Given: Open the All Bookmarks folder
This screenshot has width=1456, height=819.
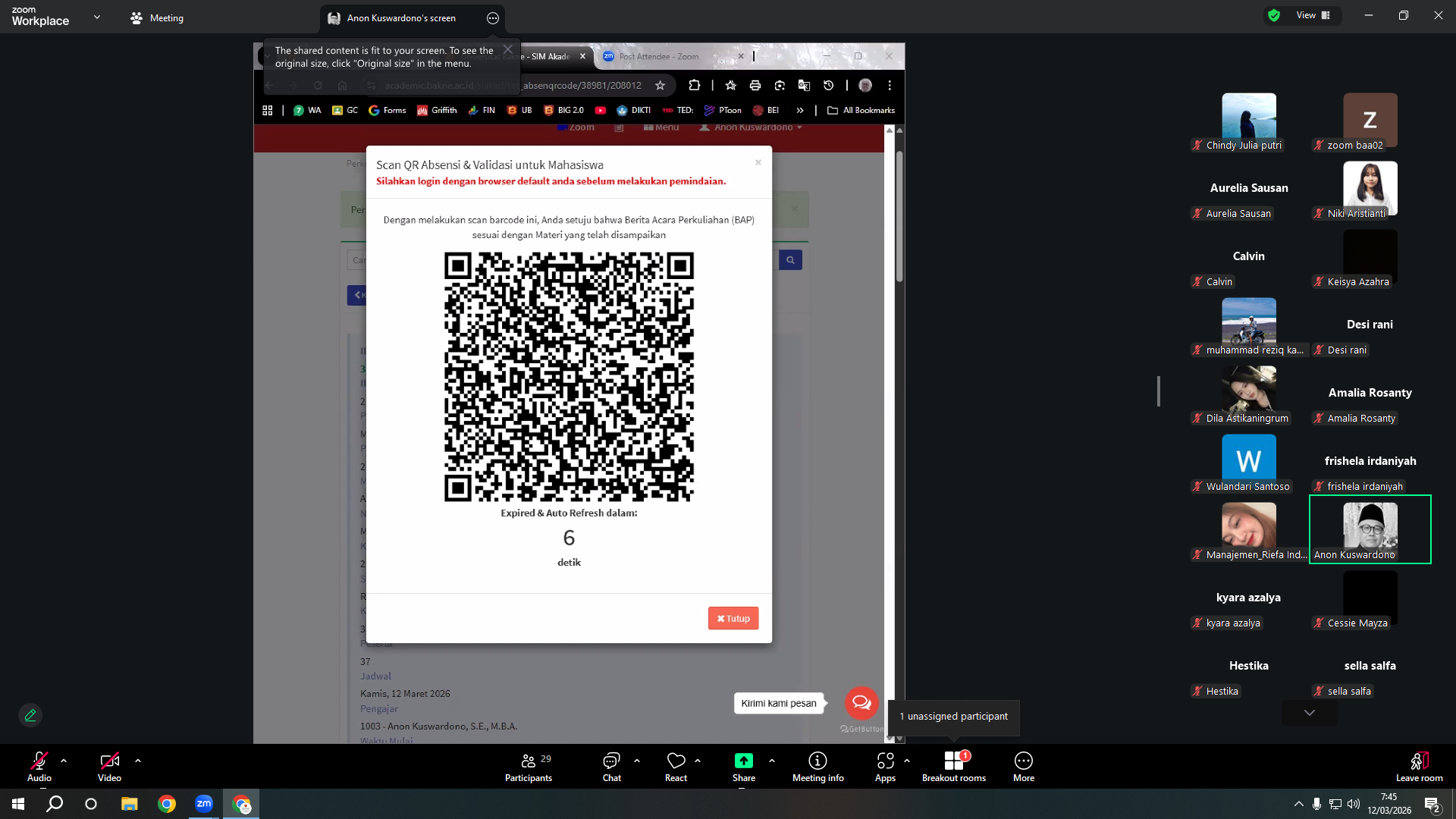Looking at the screenshot, I should coord(861,110).
